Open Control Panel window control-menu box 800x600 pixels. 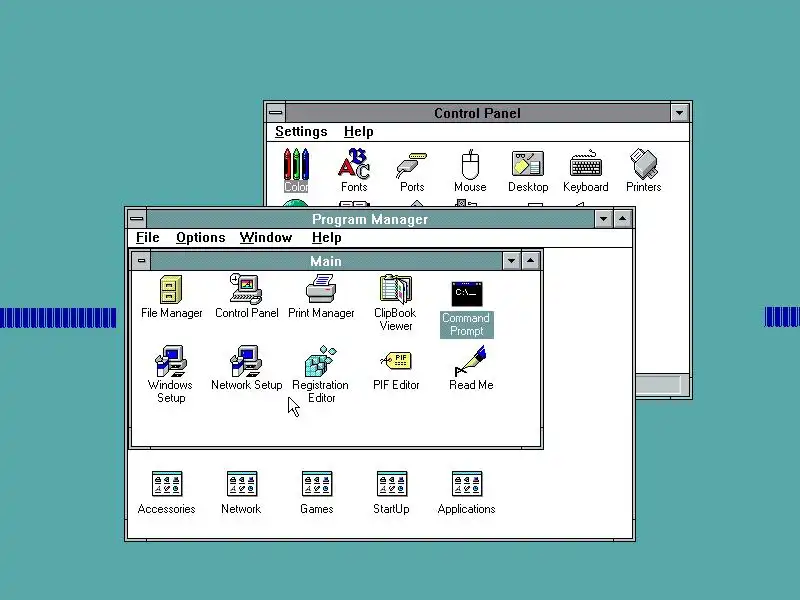(276, 113)
